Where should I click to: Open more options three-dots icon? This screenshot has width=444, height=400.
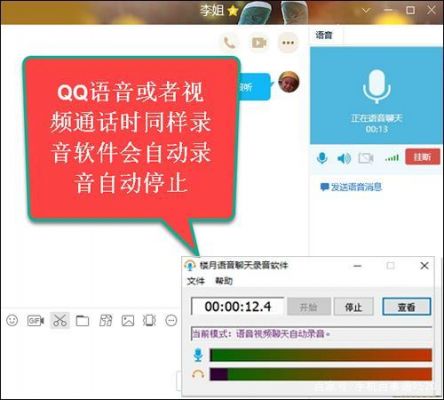(288, 43)
